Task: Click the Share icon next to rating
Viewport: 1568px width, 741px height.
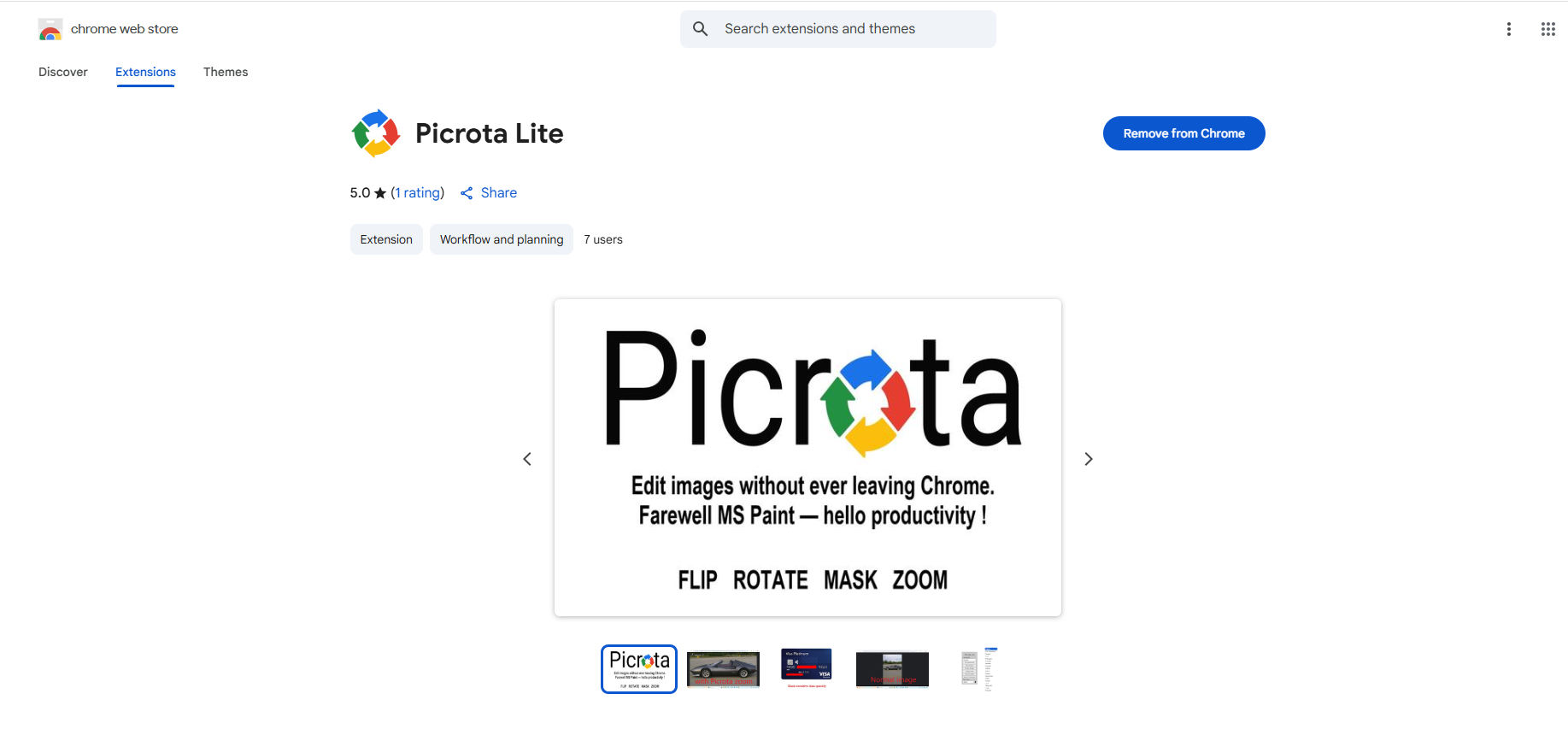Action: (467, 193)
